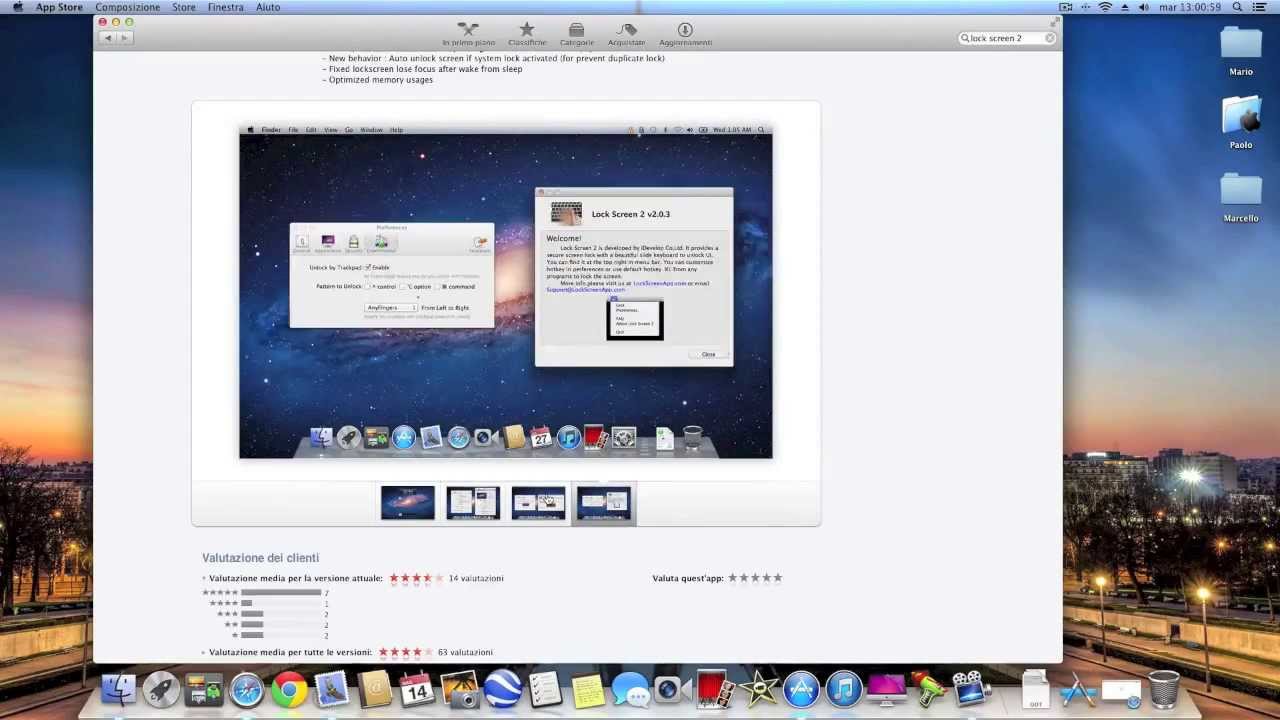Screen dimensions: 1280x720
Task: Open the Acquistate toolbar section
Action: [627, 34]
